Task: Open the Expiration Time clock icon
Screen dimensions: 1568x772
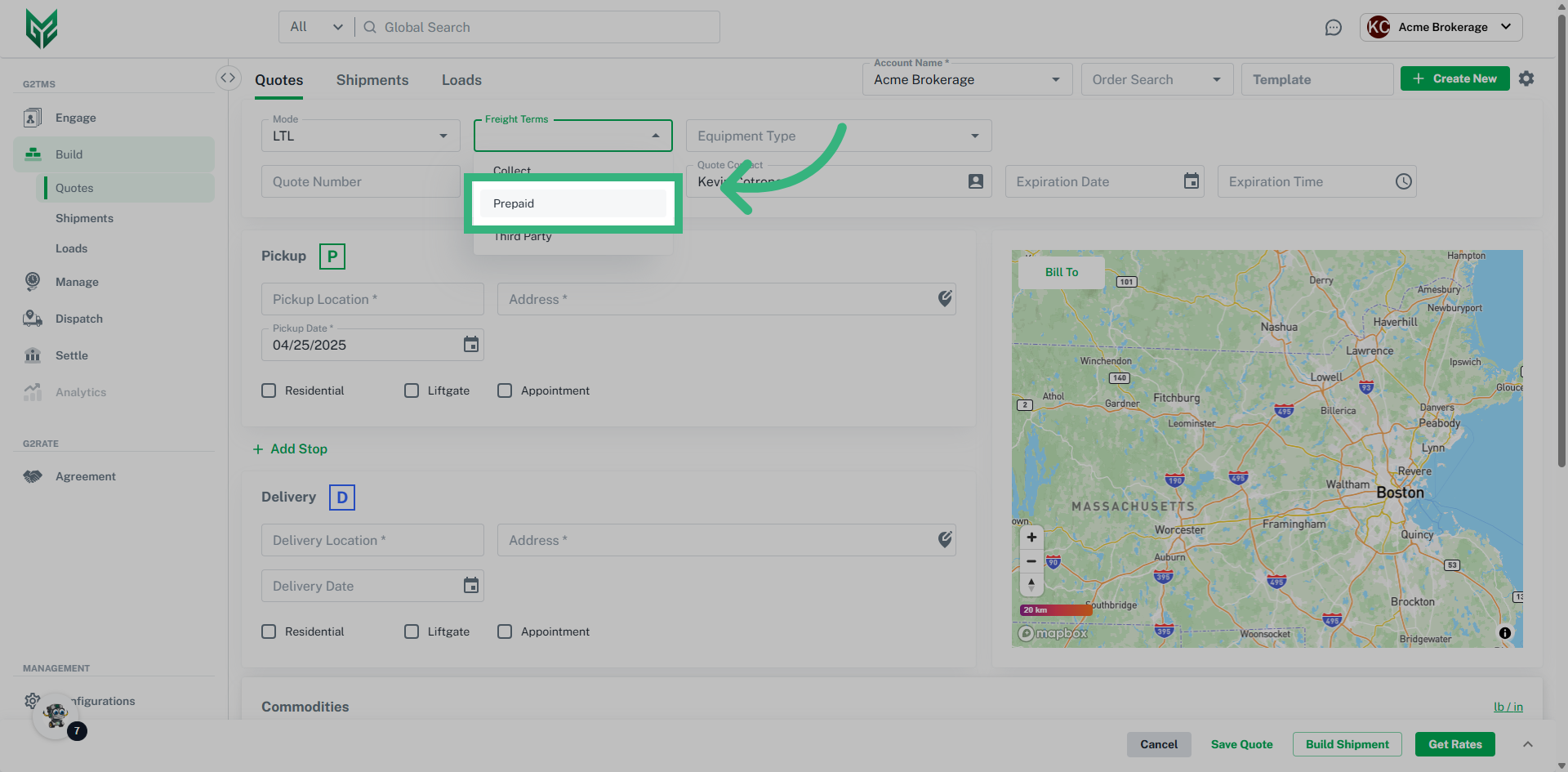Action: click(1402, 181)
